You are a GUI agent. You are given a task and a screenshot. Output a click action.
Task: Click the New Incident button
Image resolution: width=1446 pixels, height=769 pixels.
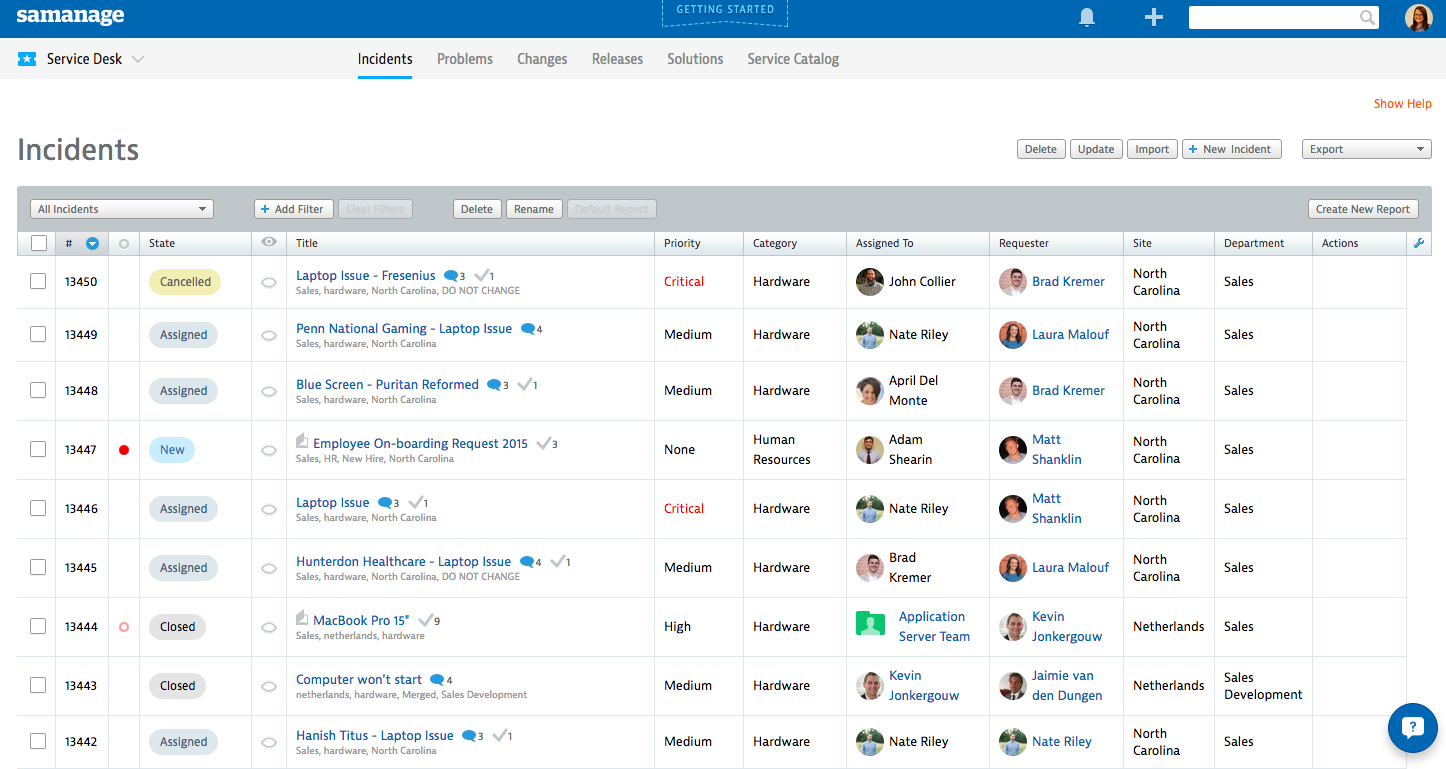[x=1231, y=148]
